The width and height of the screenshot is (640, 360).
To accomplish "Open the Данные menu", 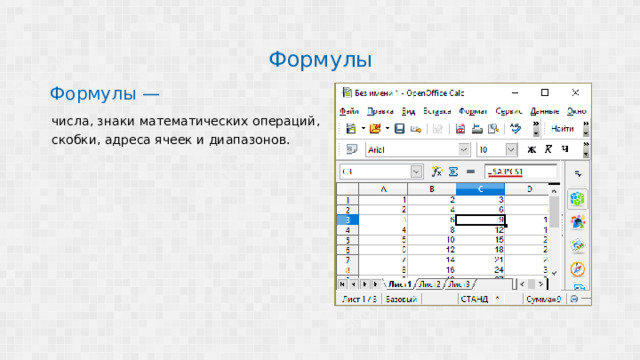I will [544, 111].
